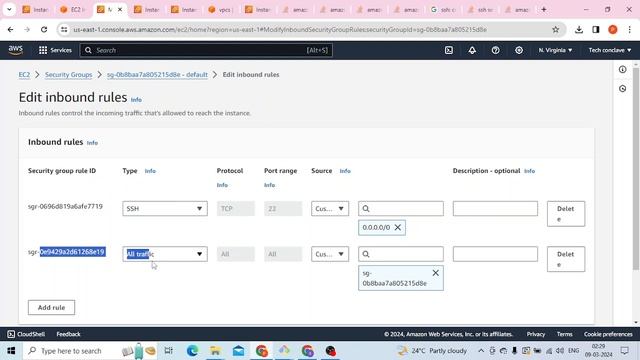This screenshot has width=640, height=360.
Task: Open the browser tab search dropdown
Action: pos(9,9)
